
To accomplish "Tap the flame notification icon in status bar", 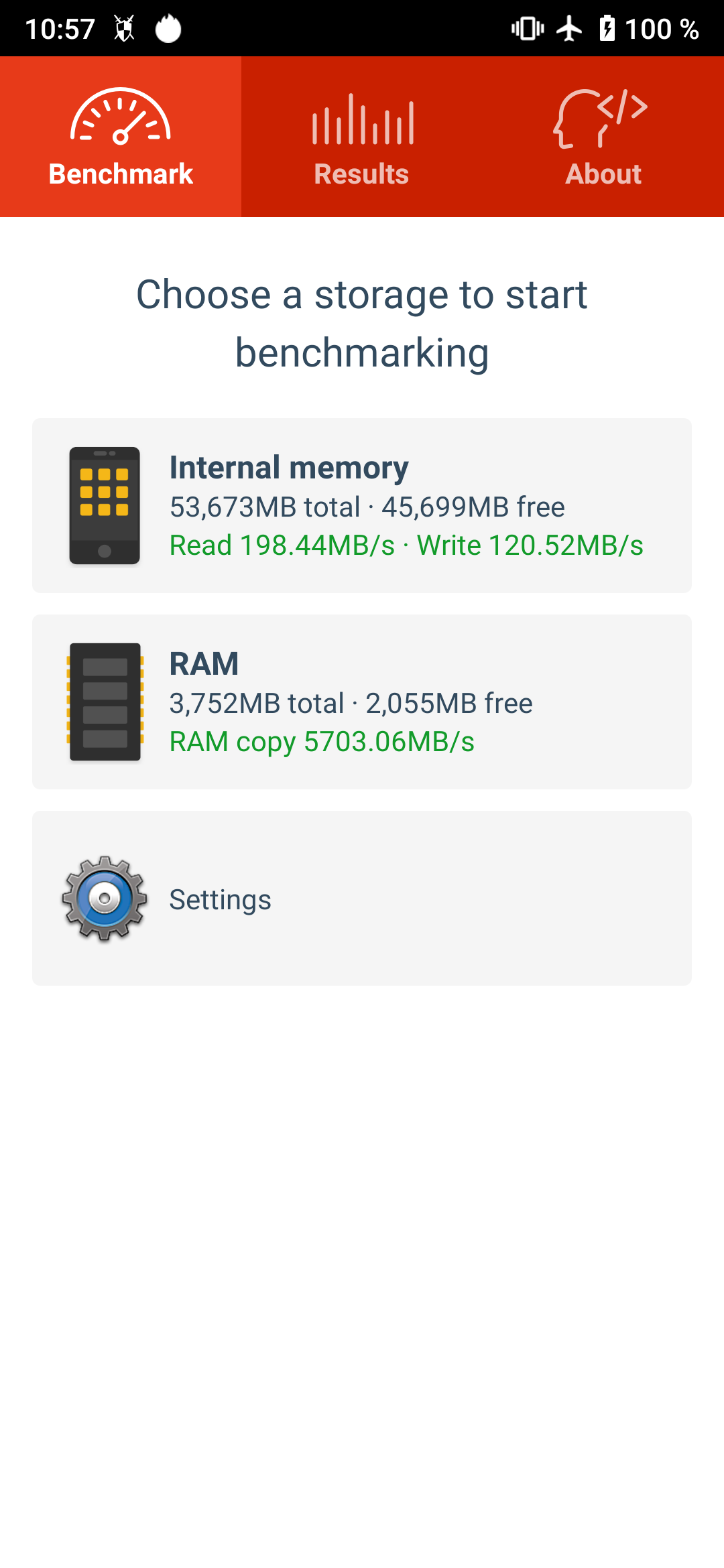I will 168,29.
